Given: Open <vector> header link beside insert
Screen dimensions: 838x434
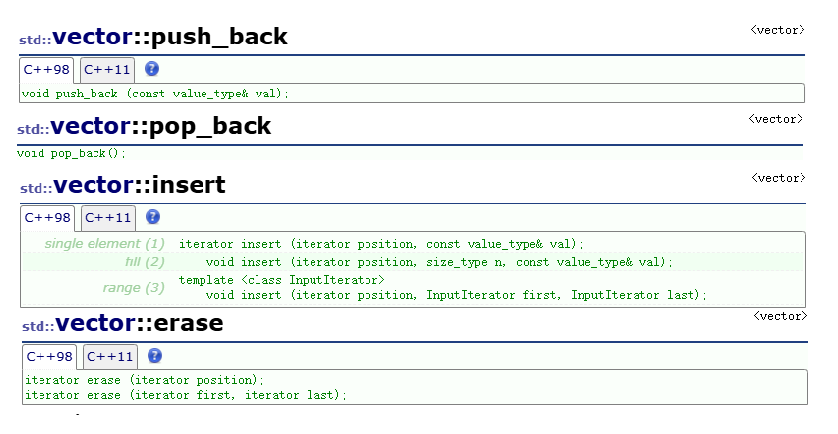Looking at the screenshot, I should point(777,178).
